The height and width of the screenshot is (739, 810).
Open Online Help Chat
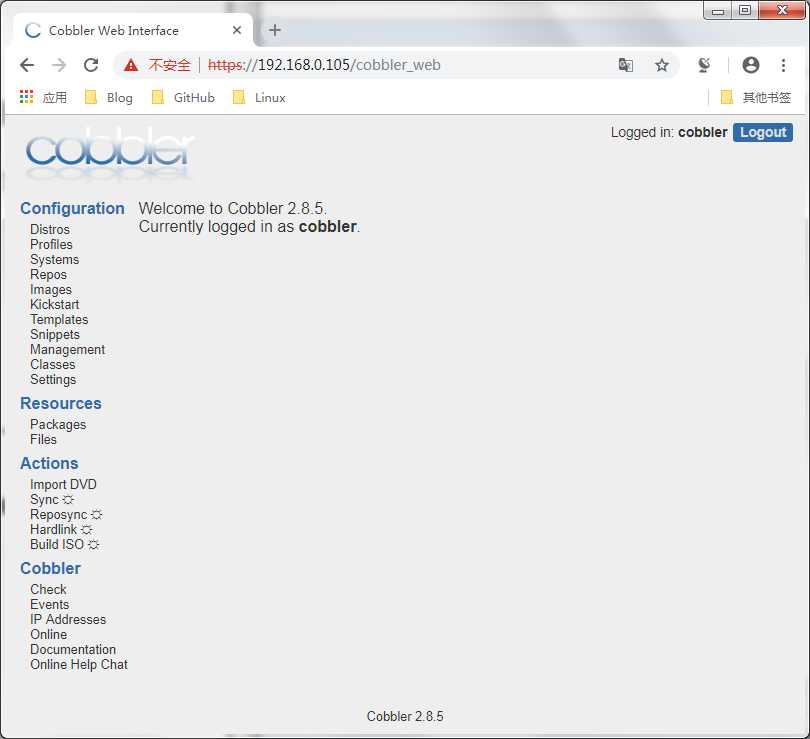point(79,664)
